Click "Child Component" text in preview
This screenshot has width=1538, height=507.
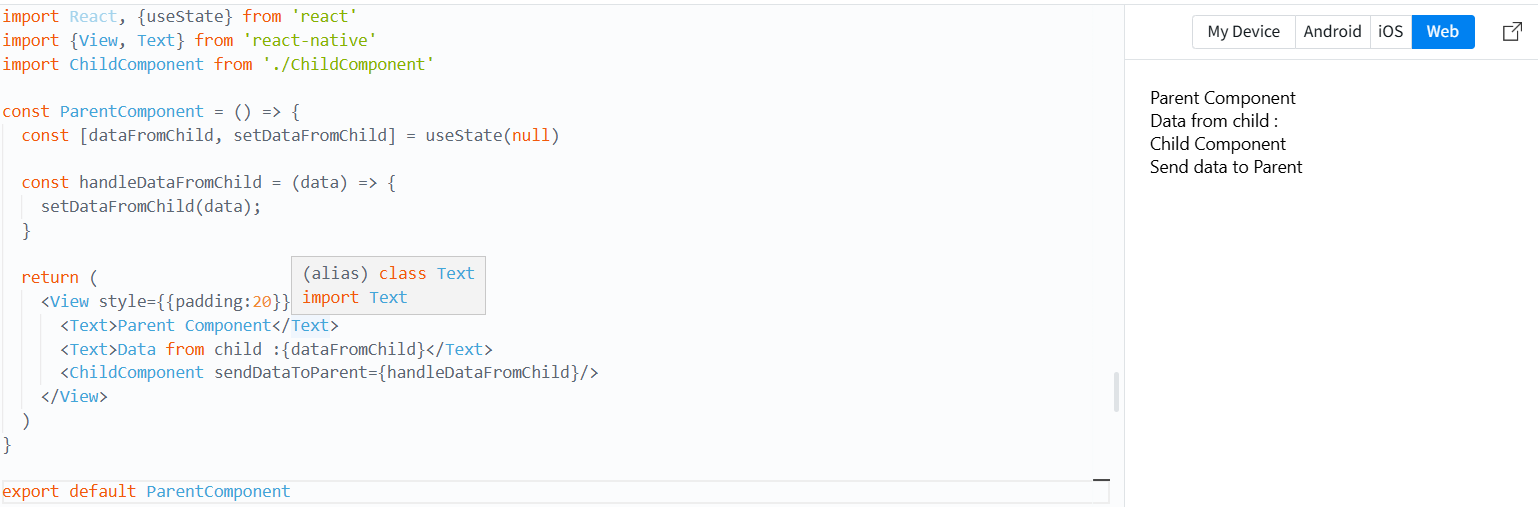click(1218, 144)
